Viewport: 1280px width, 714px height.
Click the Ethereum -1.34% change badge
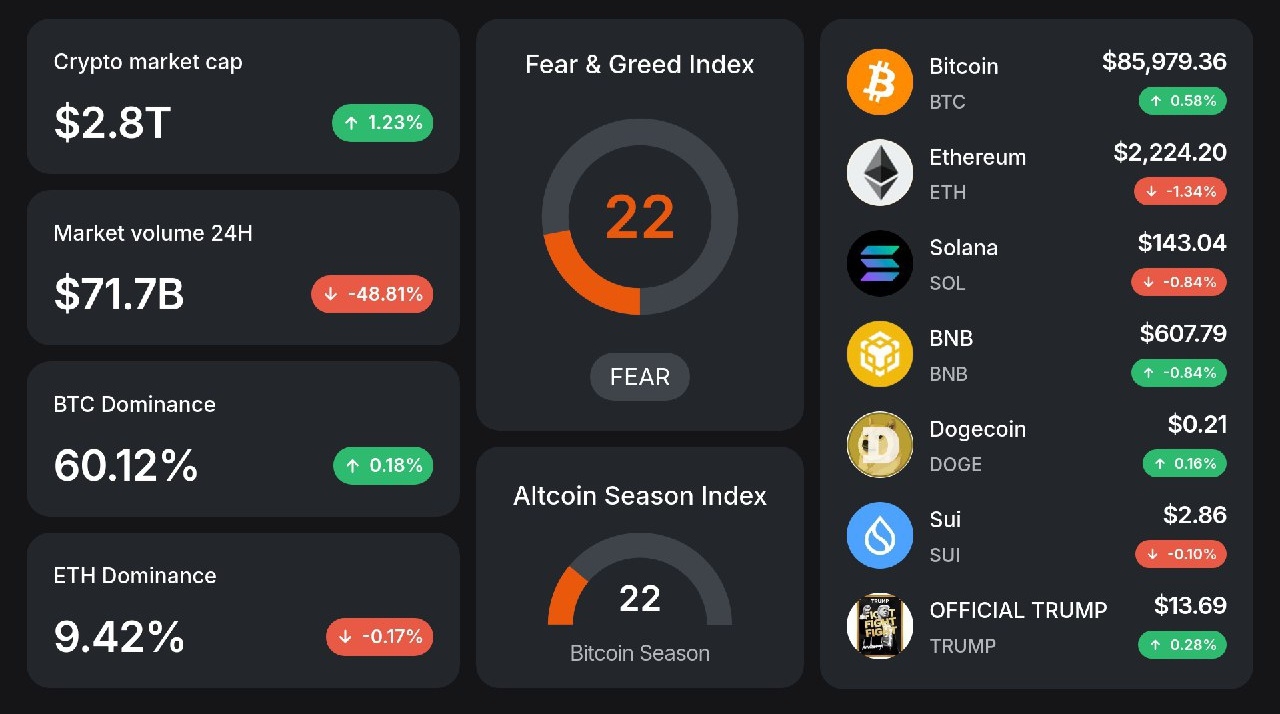pos(1180,191)
